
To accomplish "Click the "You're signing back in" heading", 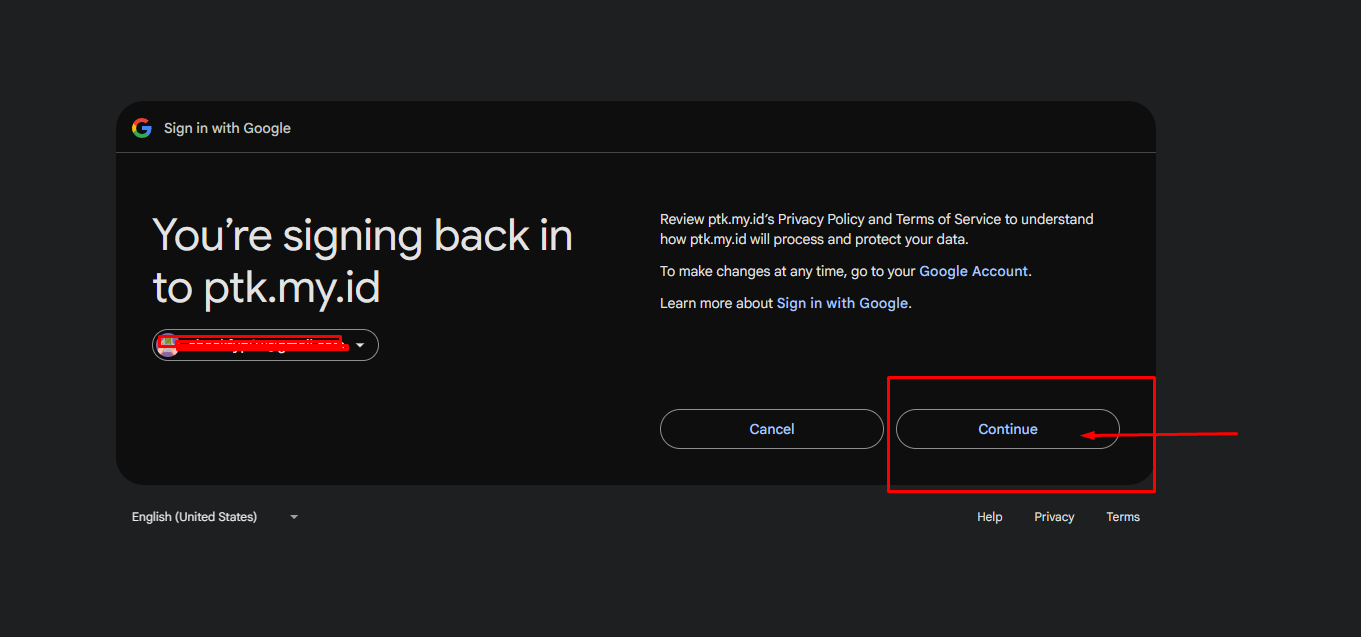I will pyautogui.click(x=362, y=261).
